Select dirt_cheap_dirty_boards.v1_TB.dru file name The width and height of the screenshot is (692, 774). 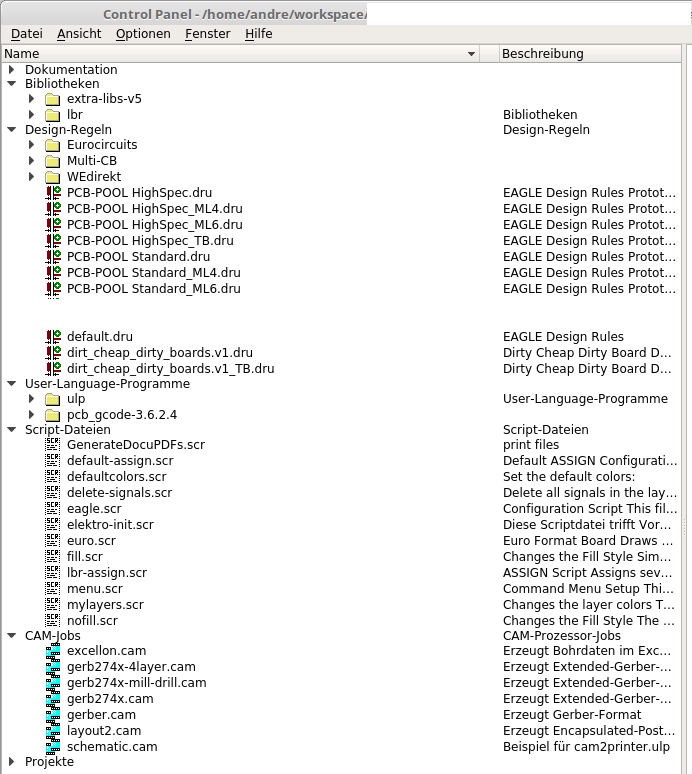(x=170, y=369)
